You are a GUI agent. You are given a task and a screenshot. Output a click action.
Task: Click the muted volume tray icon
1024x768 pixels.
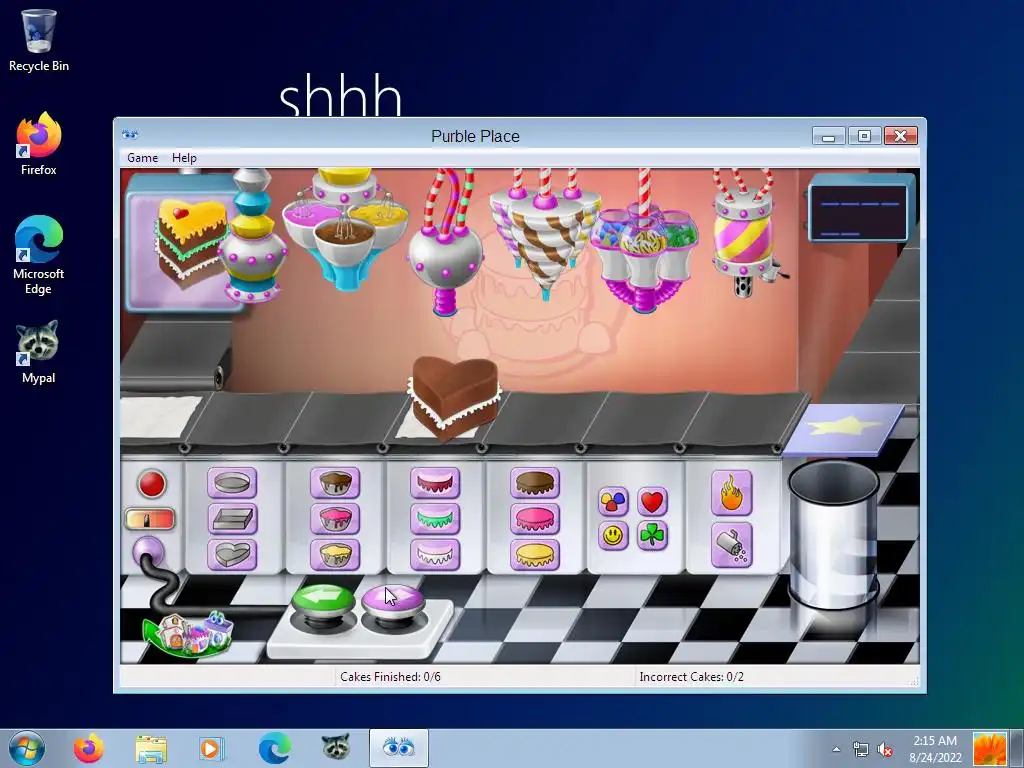pos(886,749)
